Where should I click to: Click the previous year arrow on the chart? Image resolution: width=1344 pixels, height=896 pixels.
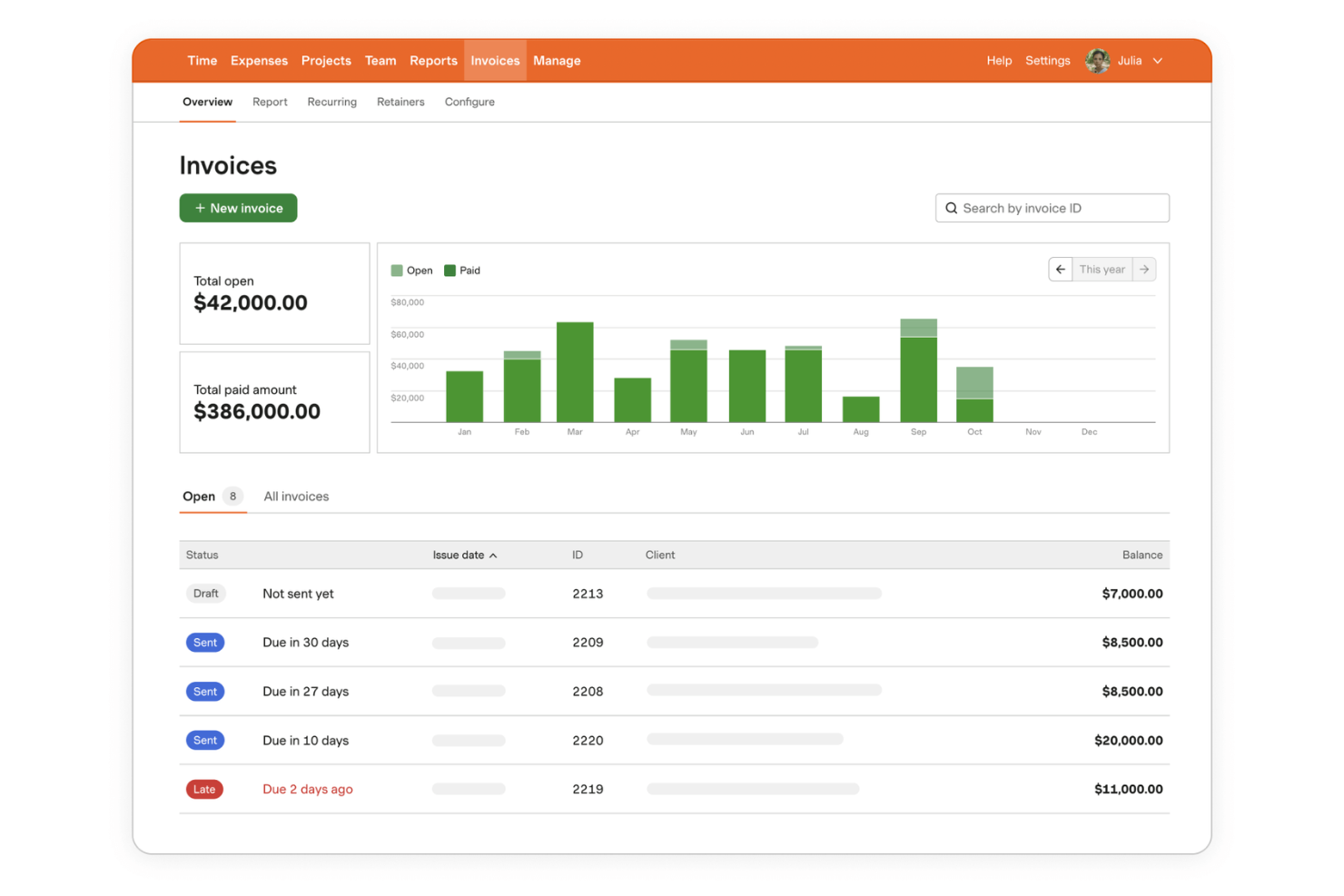pyautogui.click(x=1060, y=269)
